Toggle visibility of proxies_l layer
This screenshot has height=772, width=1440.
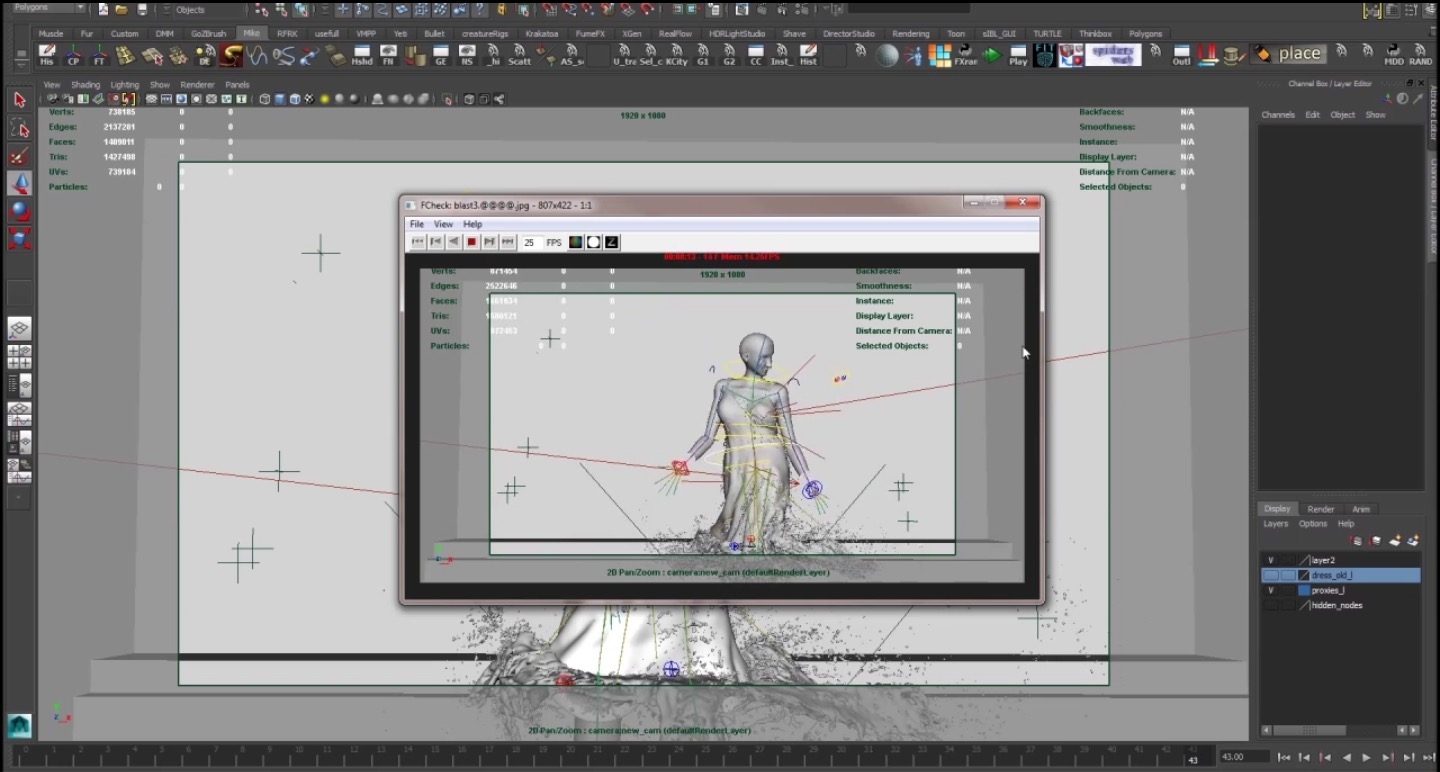click(1270, 591)
